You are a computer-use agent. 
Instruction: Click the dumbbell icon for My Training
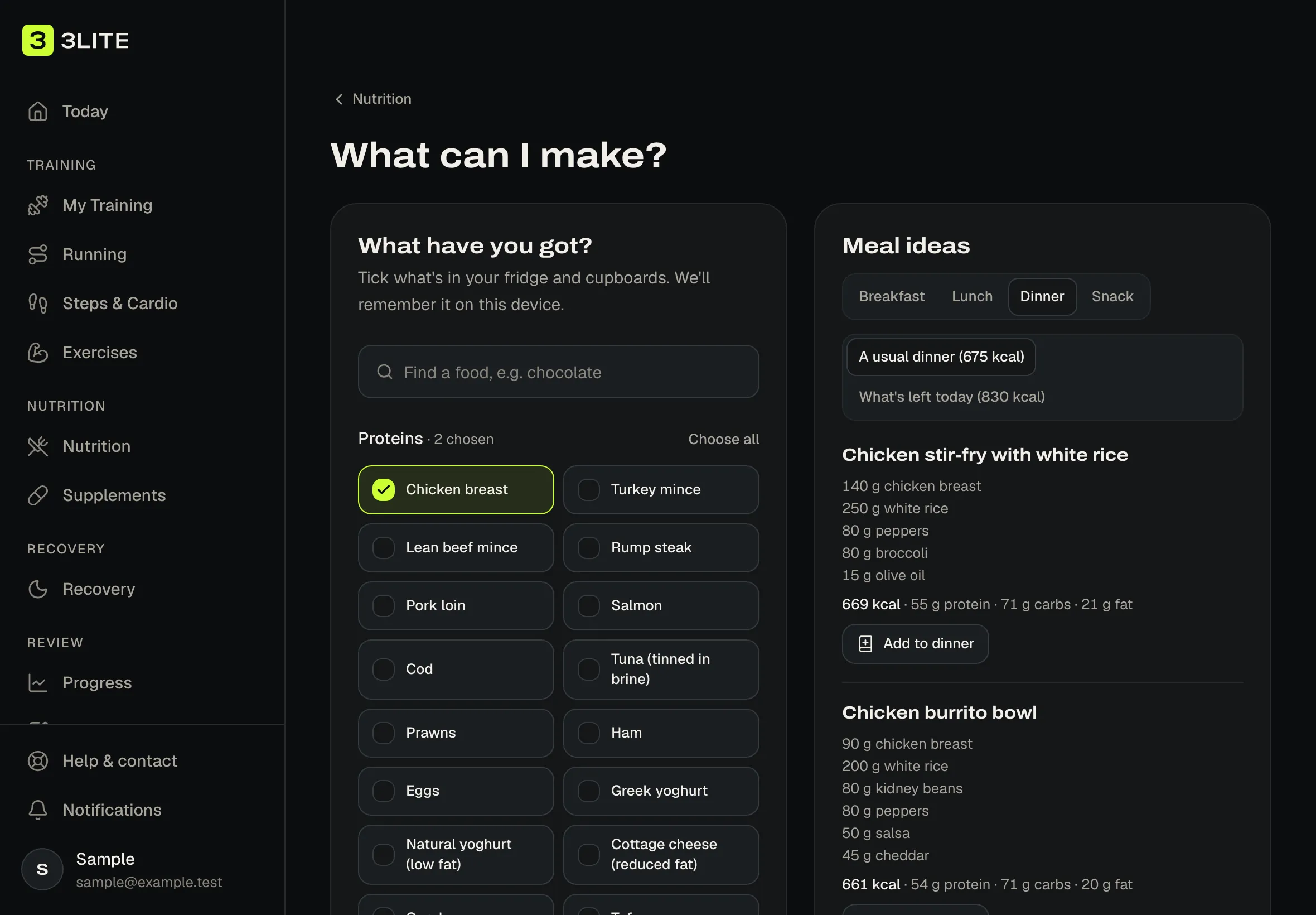(38, 205)
